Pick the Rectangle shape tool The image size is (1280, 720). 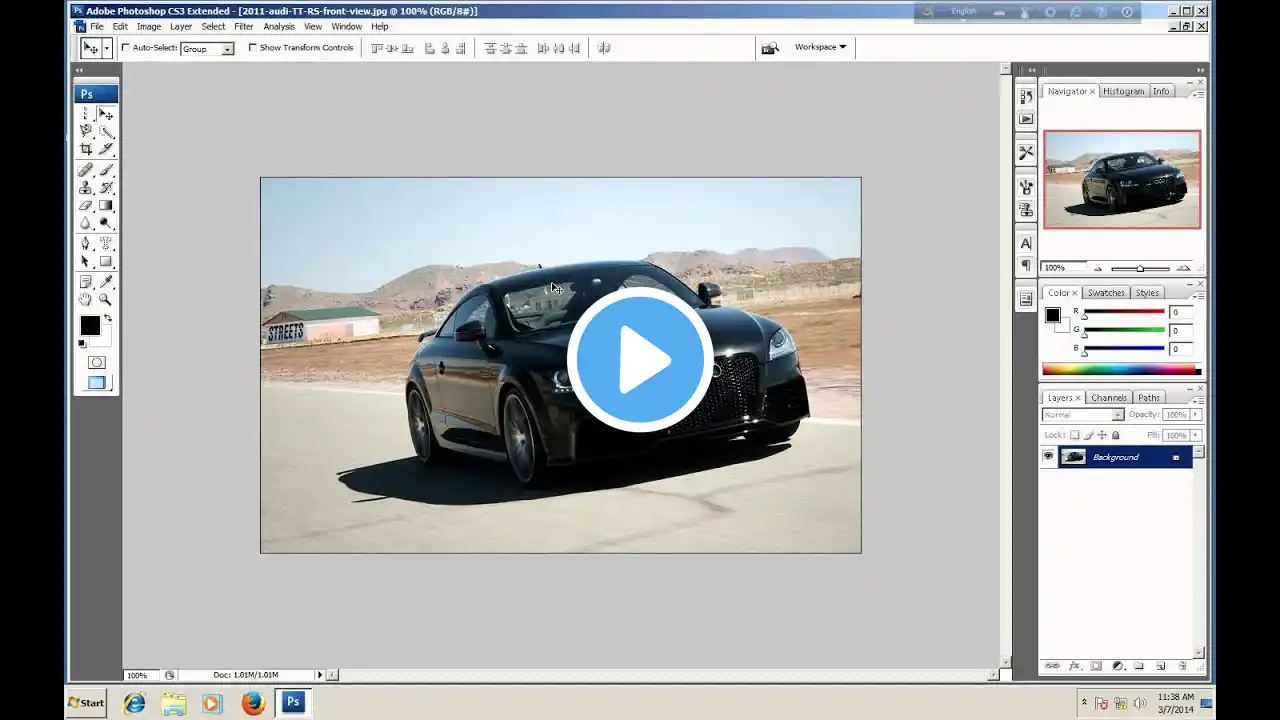(x=105, y=262)
